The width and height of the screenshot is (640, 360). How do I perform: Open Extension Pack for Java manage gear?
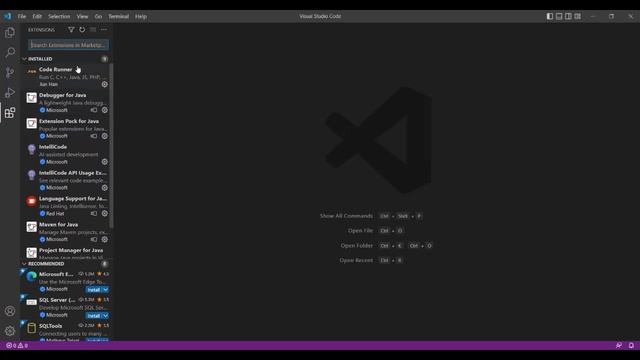(x=104, y=136)
